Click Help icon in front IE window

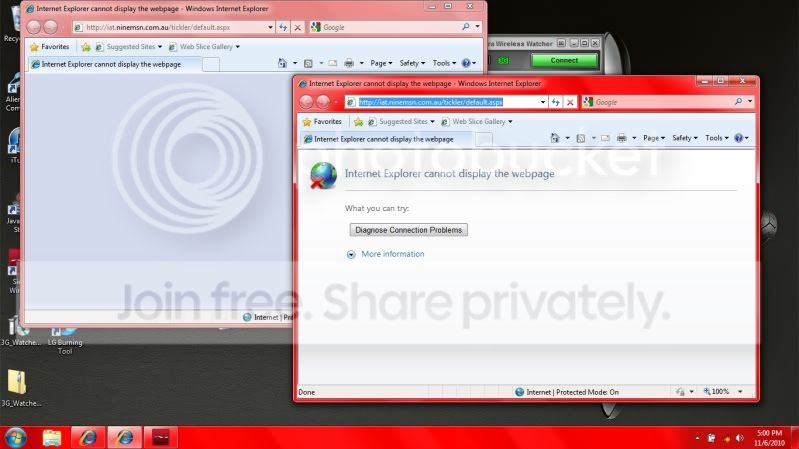click(738, 138)
